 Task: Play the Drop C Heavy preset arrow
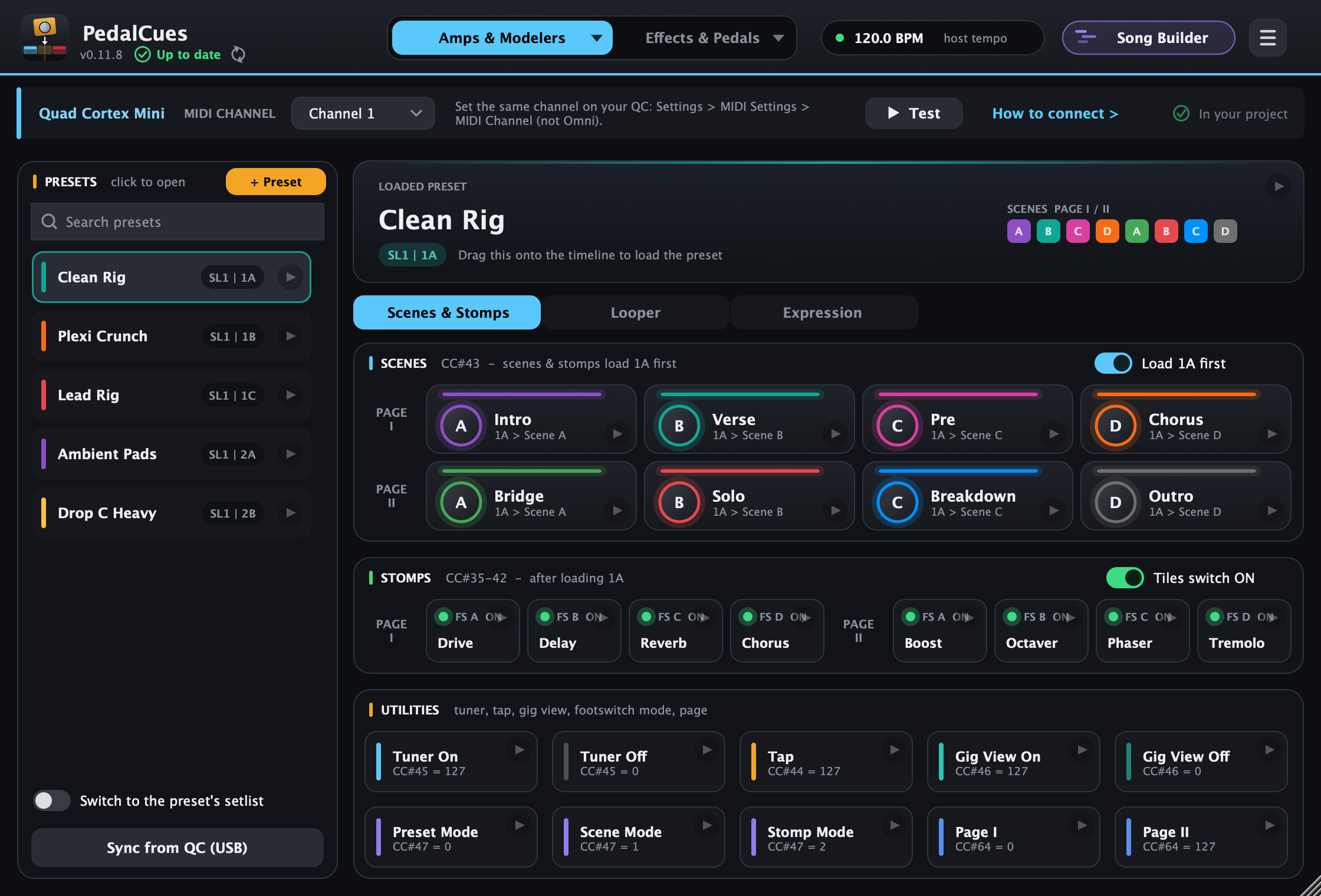tap(290, 513)
